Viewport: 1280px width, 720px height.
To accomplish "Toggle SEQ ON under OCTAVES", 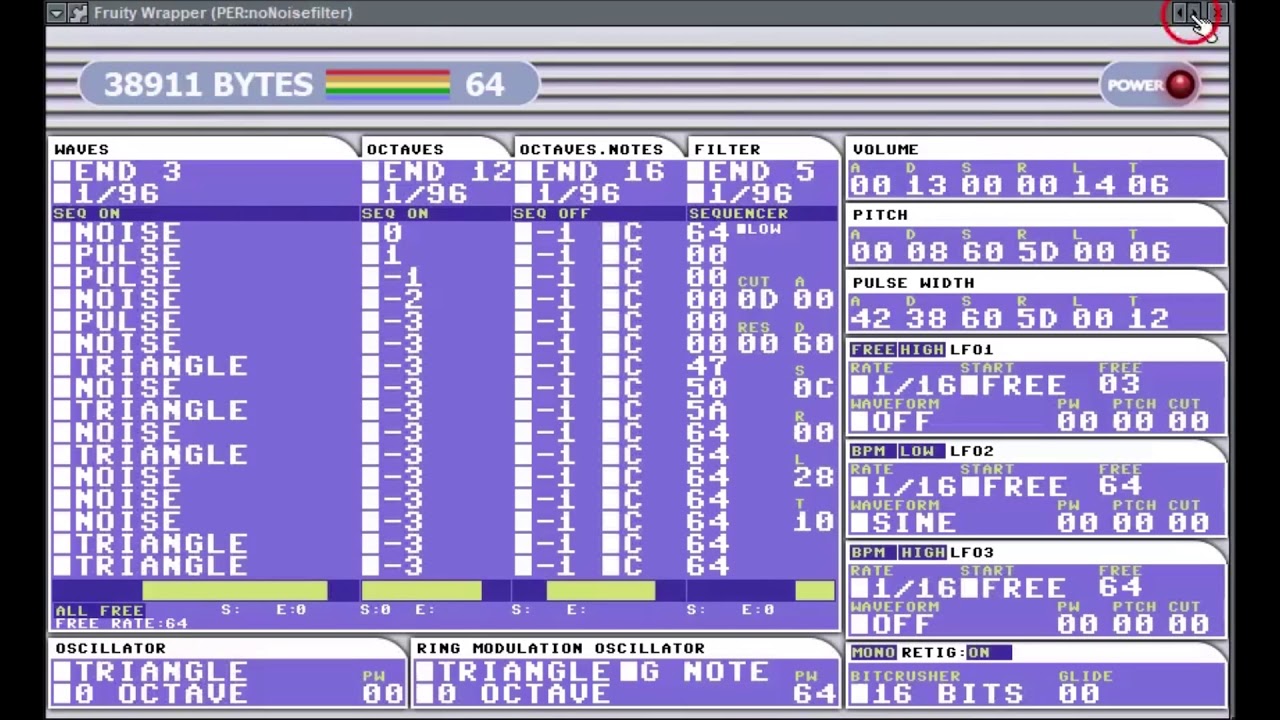I will [x=395, y=213].
